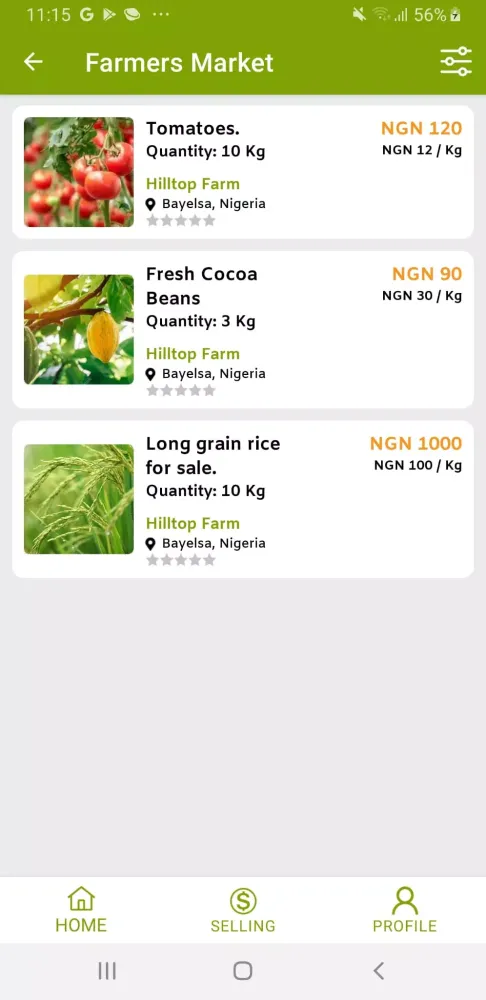Select the NGN 1000 price on rice listing
Image resolution: width=486 pixels, height=1000 pixels.
(416, 443)
